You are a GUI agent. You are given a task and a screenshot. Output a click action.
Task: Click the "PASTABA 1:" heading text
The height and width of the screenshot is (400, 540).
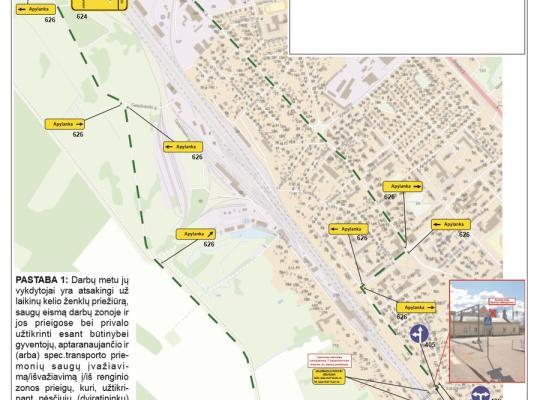[x=42, y=279]
